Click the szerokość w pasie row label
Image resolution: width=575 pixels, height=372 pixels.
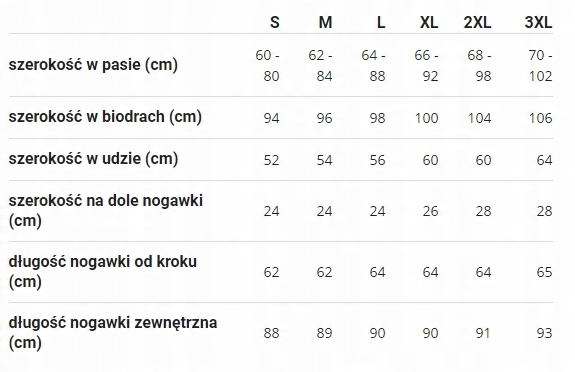pos(93,65)
